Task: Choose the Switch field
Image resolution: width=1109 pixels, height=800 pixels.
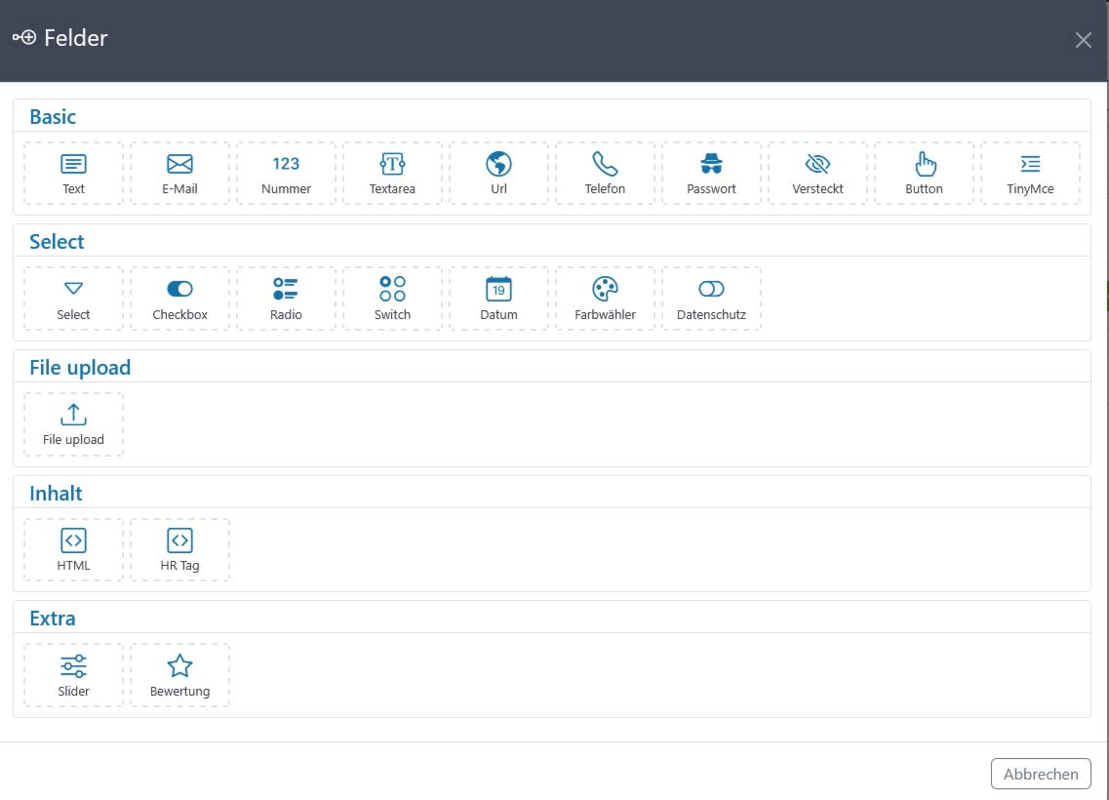Action: click(392, 298)
